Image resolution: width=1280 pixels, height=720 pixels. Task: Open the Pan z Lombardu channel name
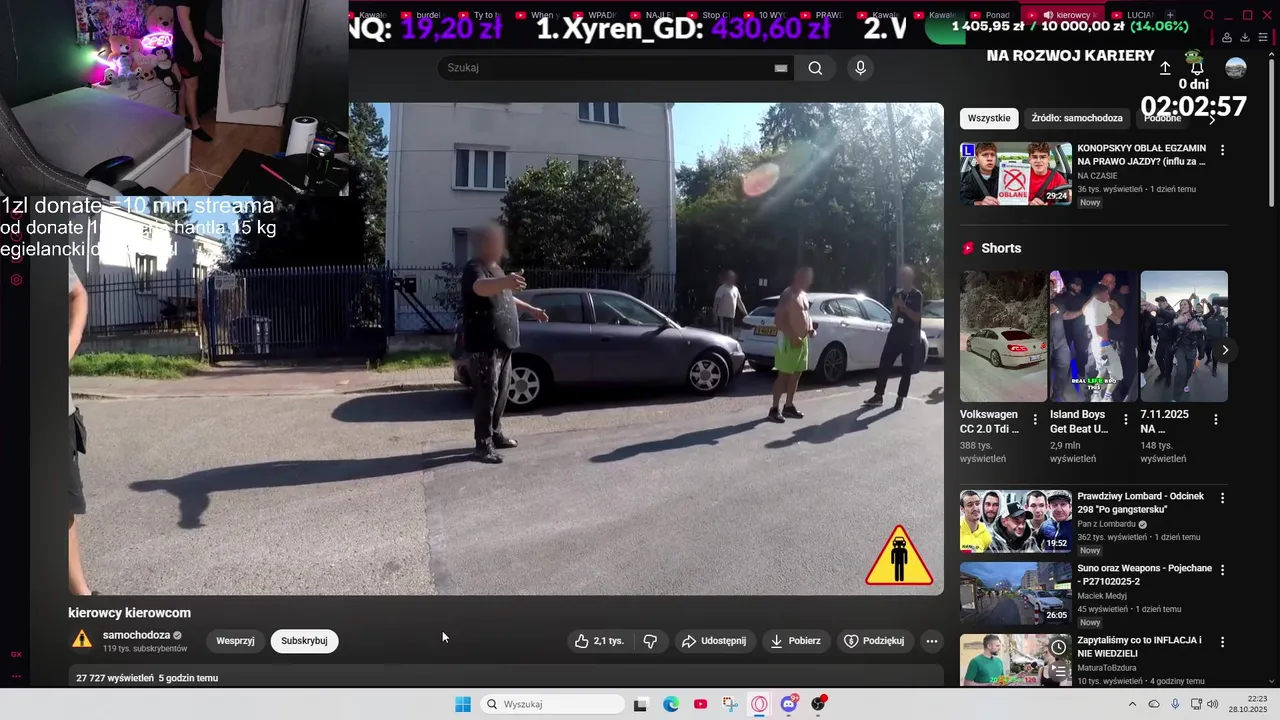tap(1106, 524)
